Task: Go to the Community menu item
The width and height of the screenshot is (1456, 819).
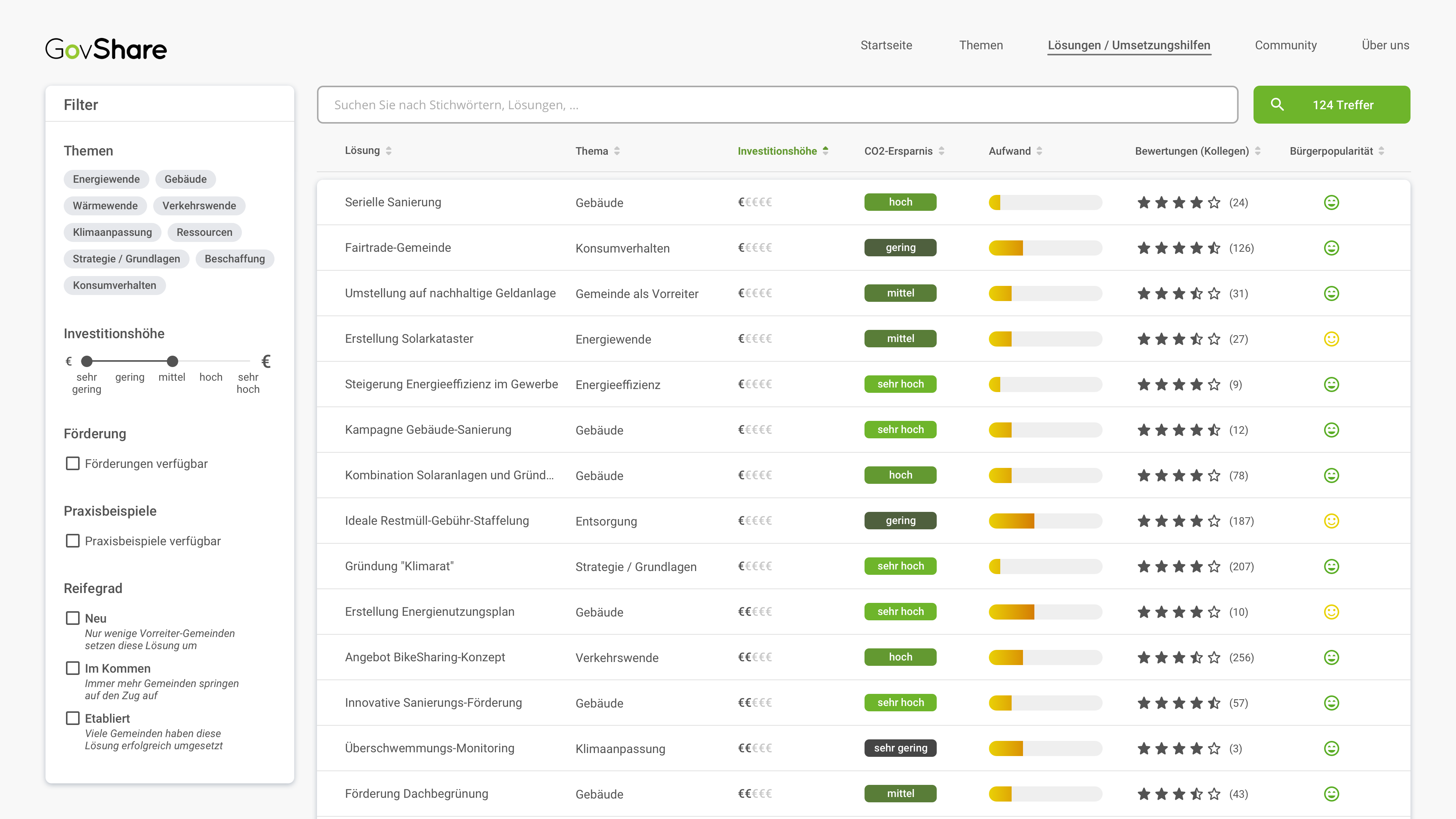Action: [x=1285, y=45]
